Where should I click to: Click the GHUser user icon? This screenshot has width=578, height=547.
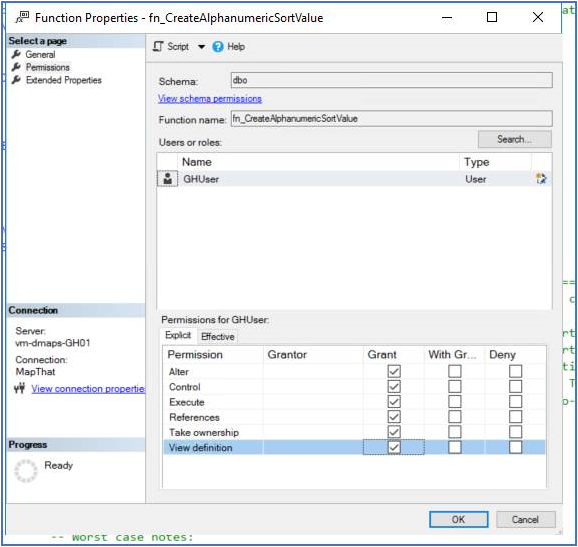coord(168,179)
